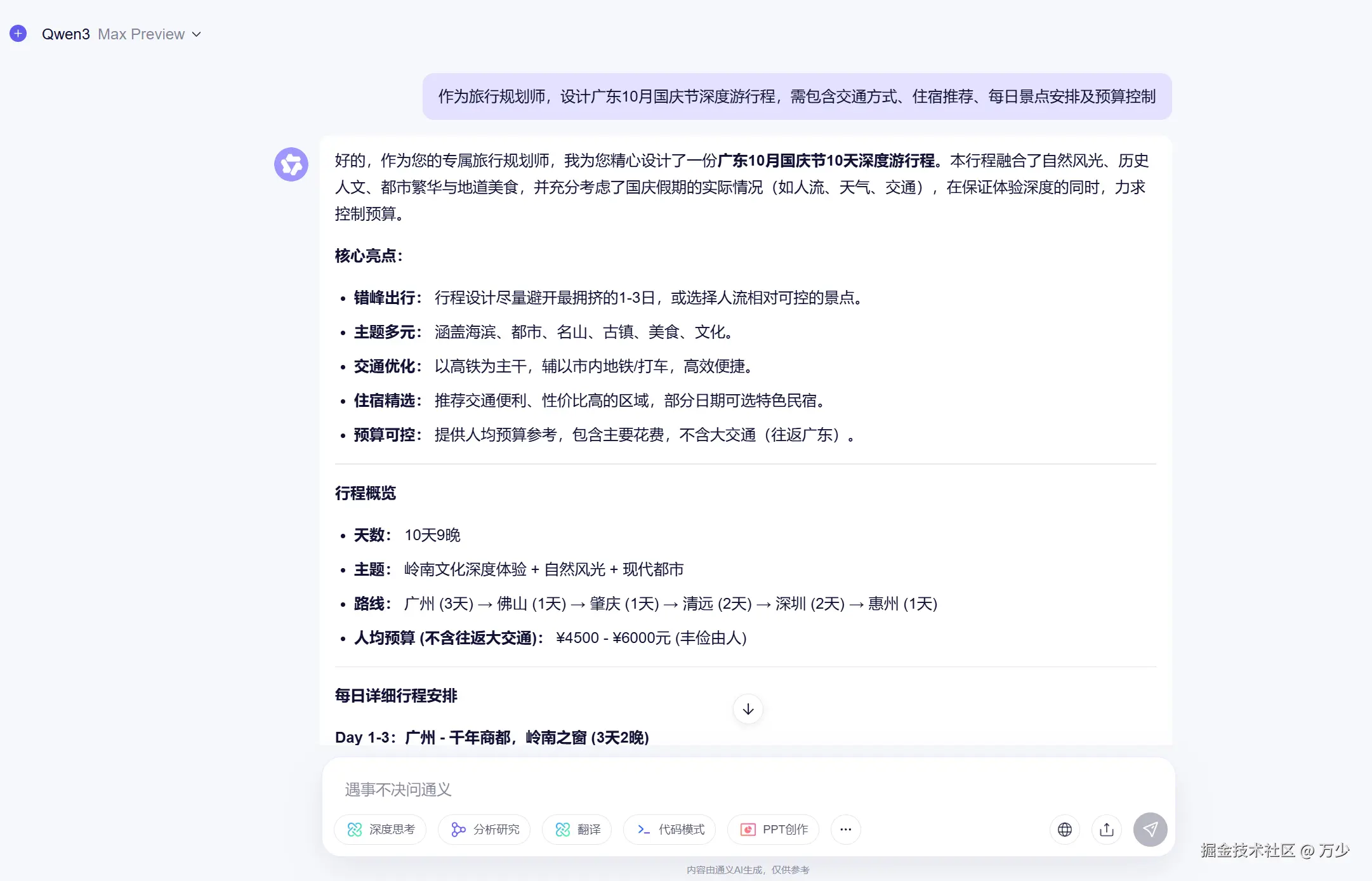Click the 内容由通义AI生成 disclaimer text
1372x881 pixels.
[x=748, y=870]
